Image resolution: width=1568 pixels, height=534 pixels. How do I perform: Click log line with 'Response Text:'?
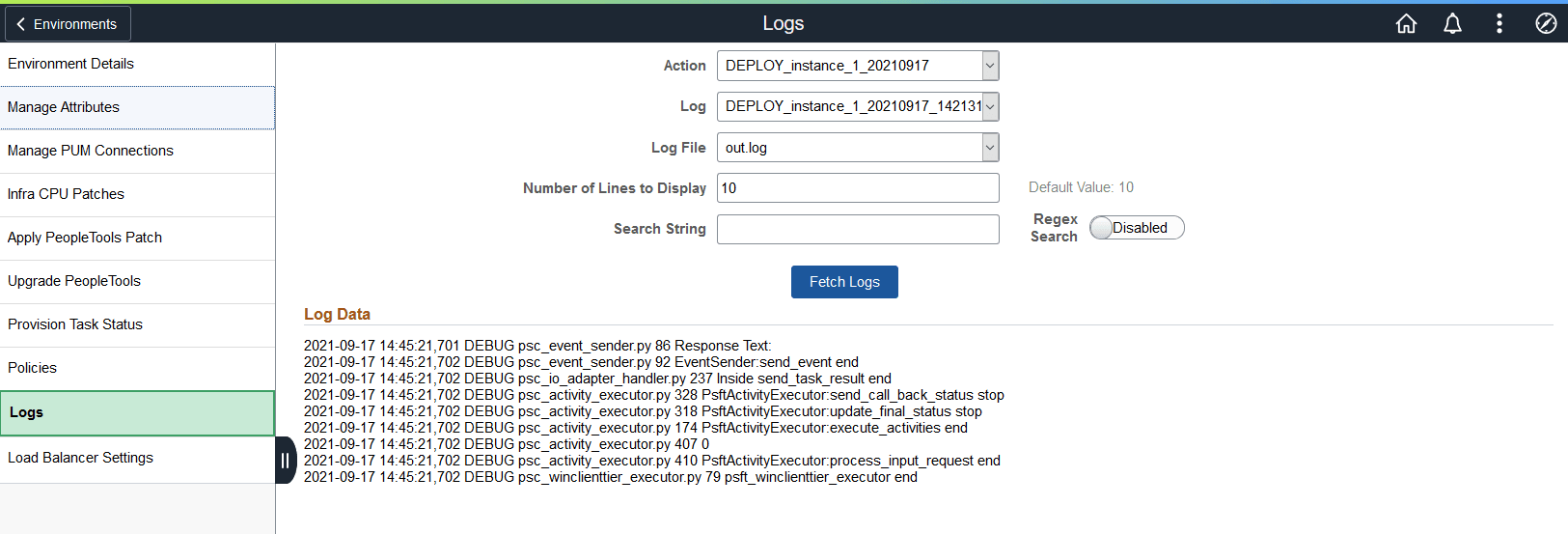(x=537, y=346)
